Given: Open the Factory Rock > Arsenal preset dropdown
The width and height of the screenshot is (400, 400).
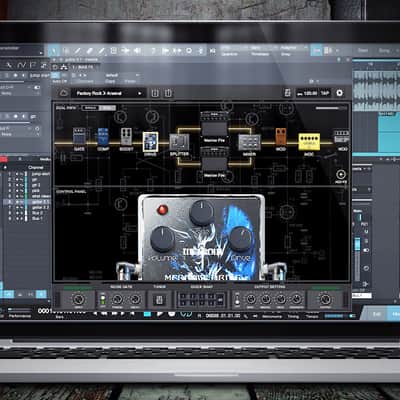Looking at the screenshot, I should click(108, 93).
